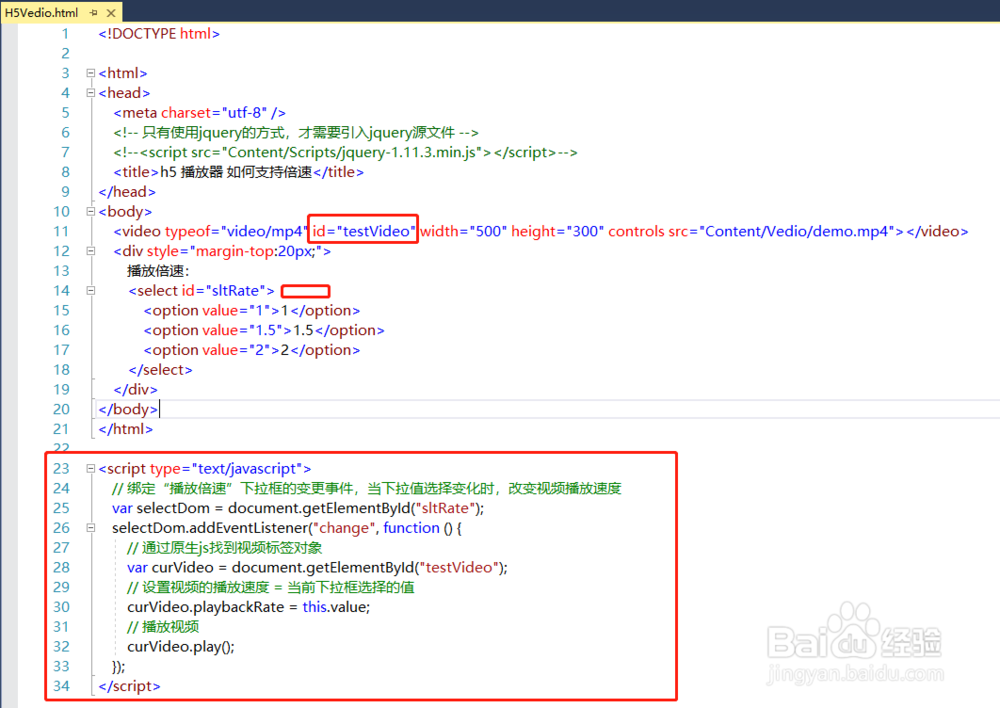Click the closing select tag
This screenshot has width=1000, height=708.
(x=160, y=370)
